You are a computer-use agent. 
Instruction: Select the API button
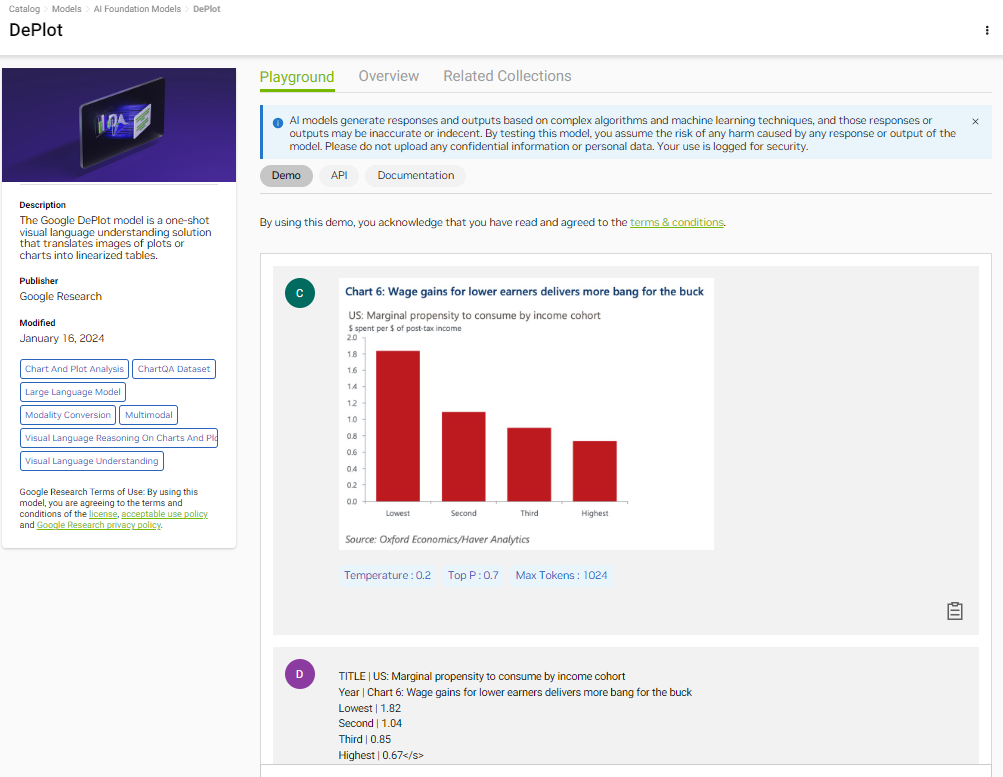[339, 175]
